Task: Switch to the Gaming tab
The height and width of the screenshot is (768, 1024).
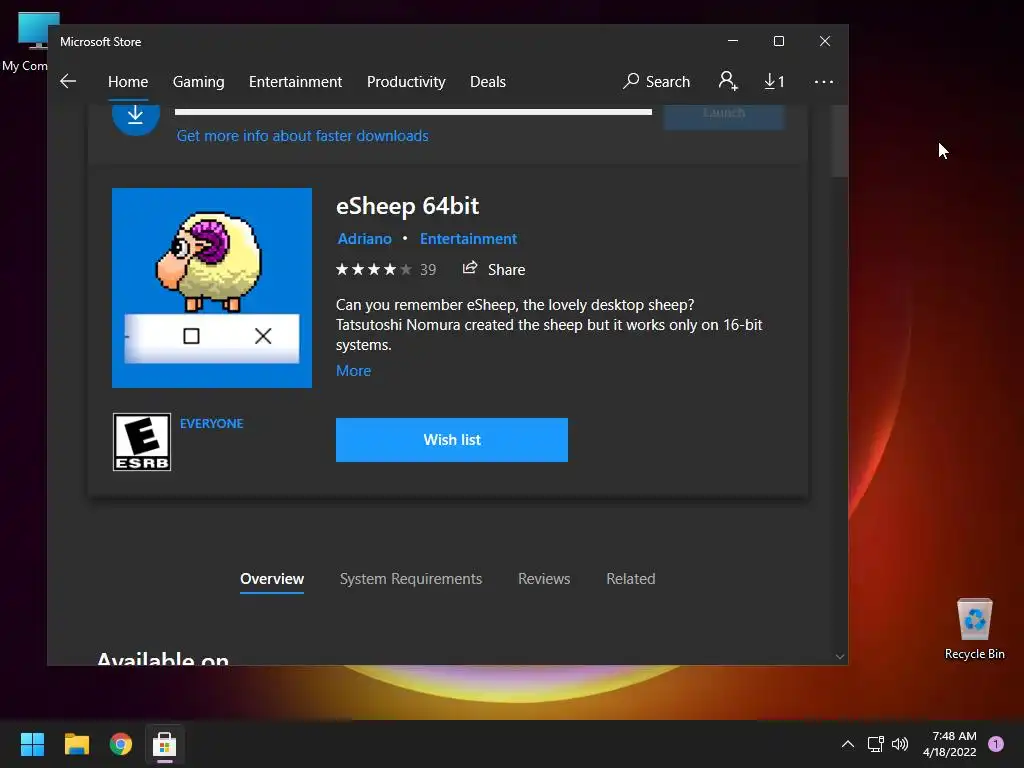Action: click(x=199, y=82)
